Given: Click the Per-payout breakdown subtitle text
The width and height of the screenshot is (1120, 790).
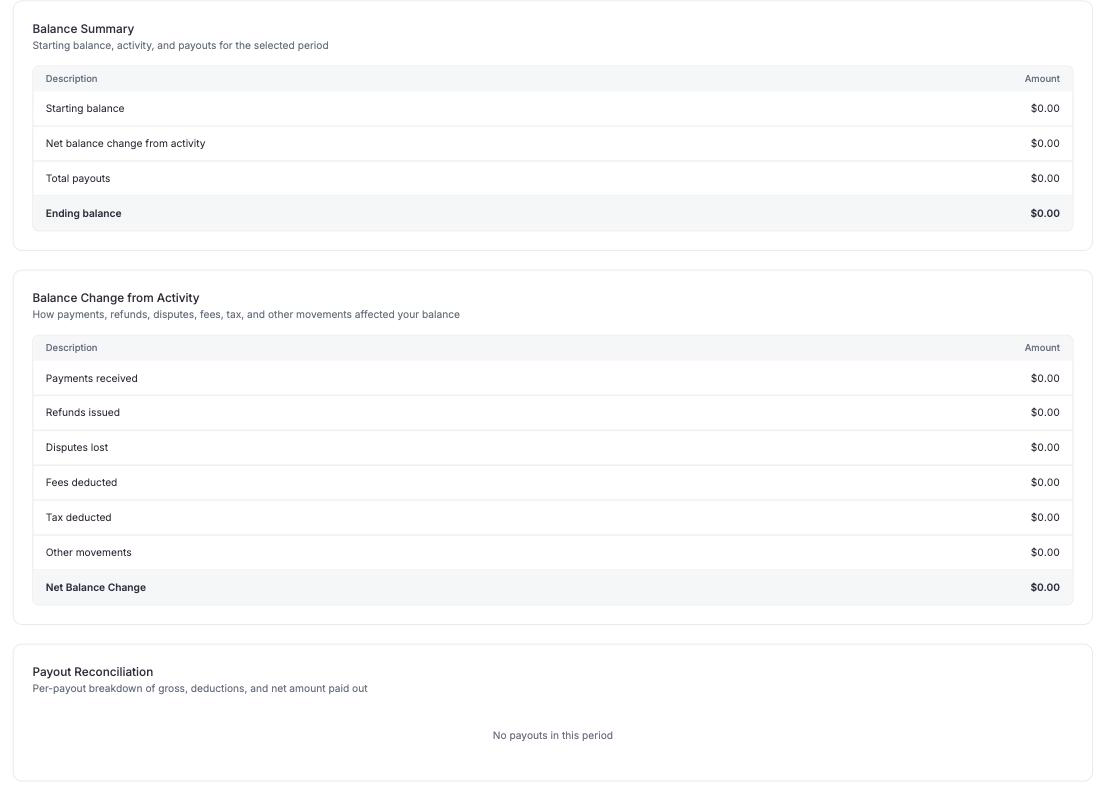Looking at the screenshot, I should (x=200, y=689).
